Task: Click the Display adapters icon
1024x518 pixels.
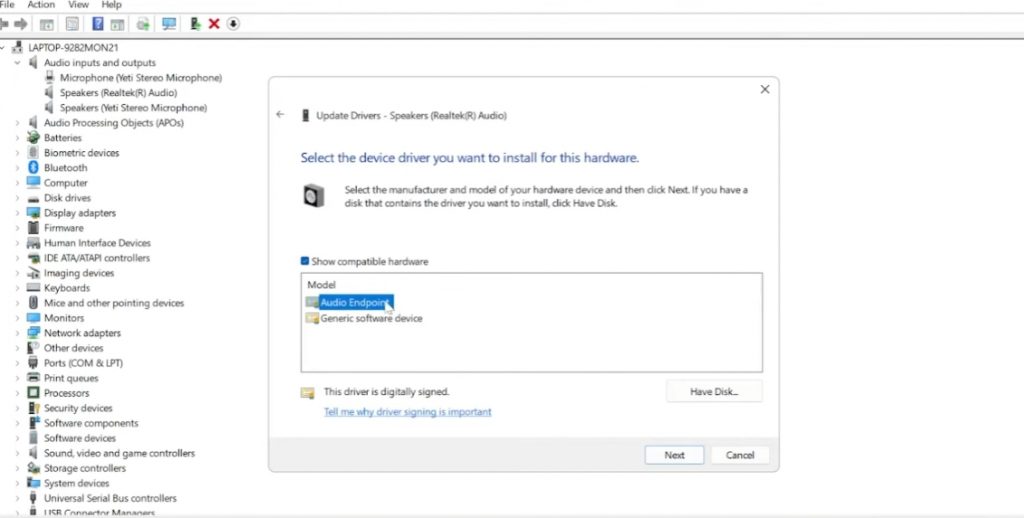Action: coord(33,213)
